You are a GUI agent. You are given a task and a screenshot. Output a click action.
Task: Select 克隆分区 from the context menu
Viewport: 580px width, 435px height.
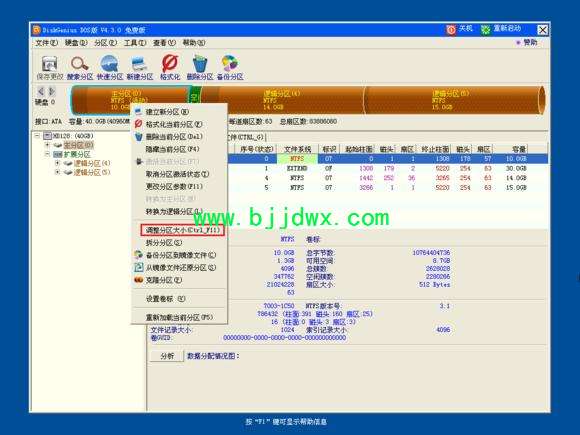(163, 280)
